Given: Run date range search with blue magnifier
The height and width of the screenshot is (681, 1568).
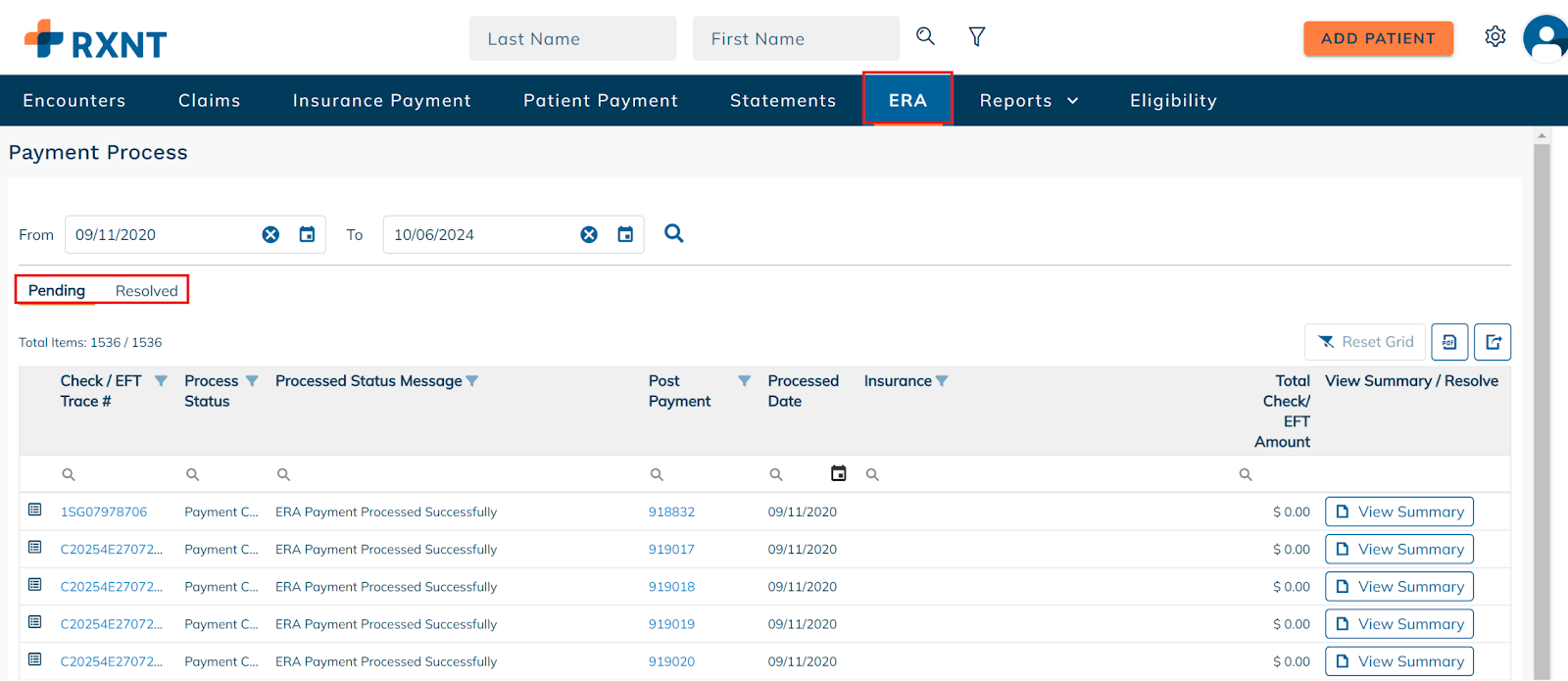Looking at the screenshot, I should pyautogui.click(x=674, y=234).
